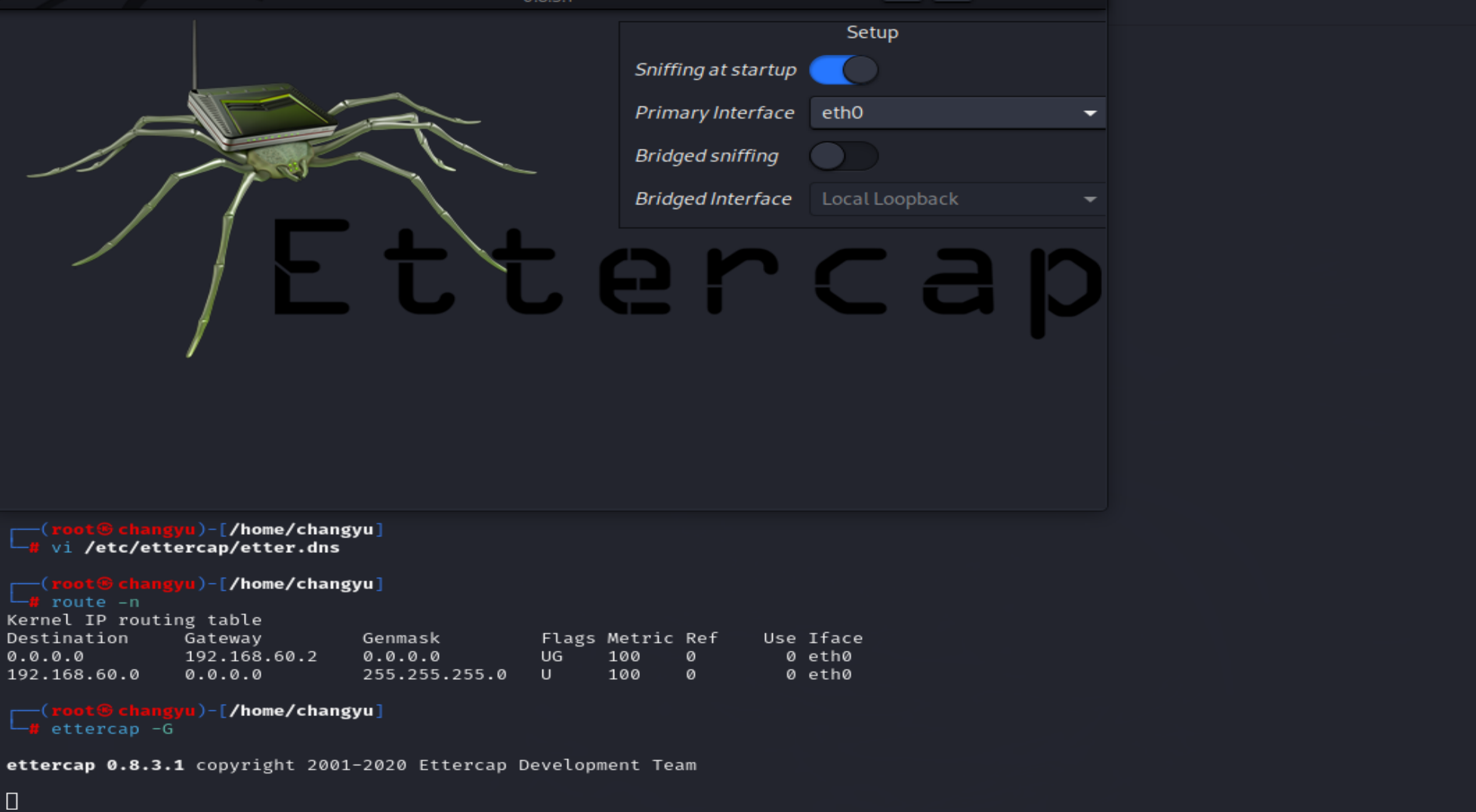The height and width of the screenshot is (812, 1476).
Task: Click the Genmask column header
Action: [401, 638]
